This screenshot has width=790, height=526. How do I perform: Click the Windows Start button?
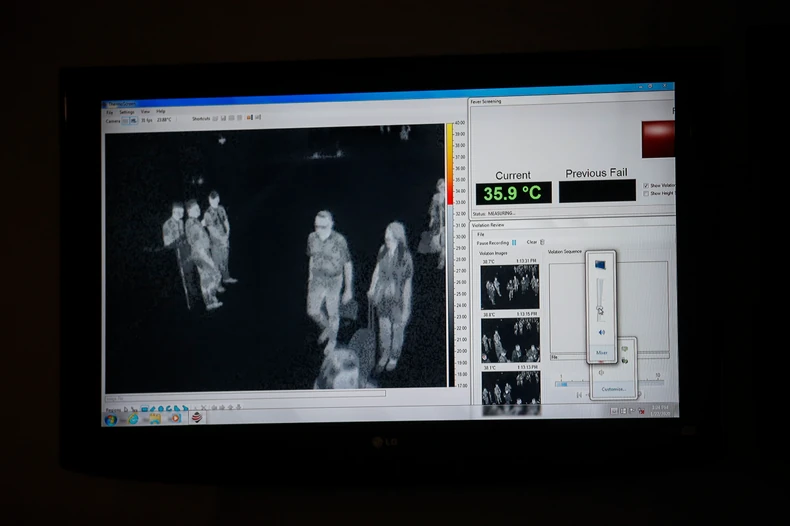(110, 418)
